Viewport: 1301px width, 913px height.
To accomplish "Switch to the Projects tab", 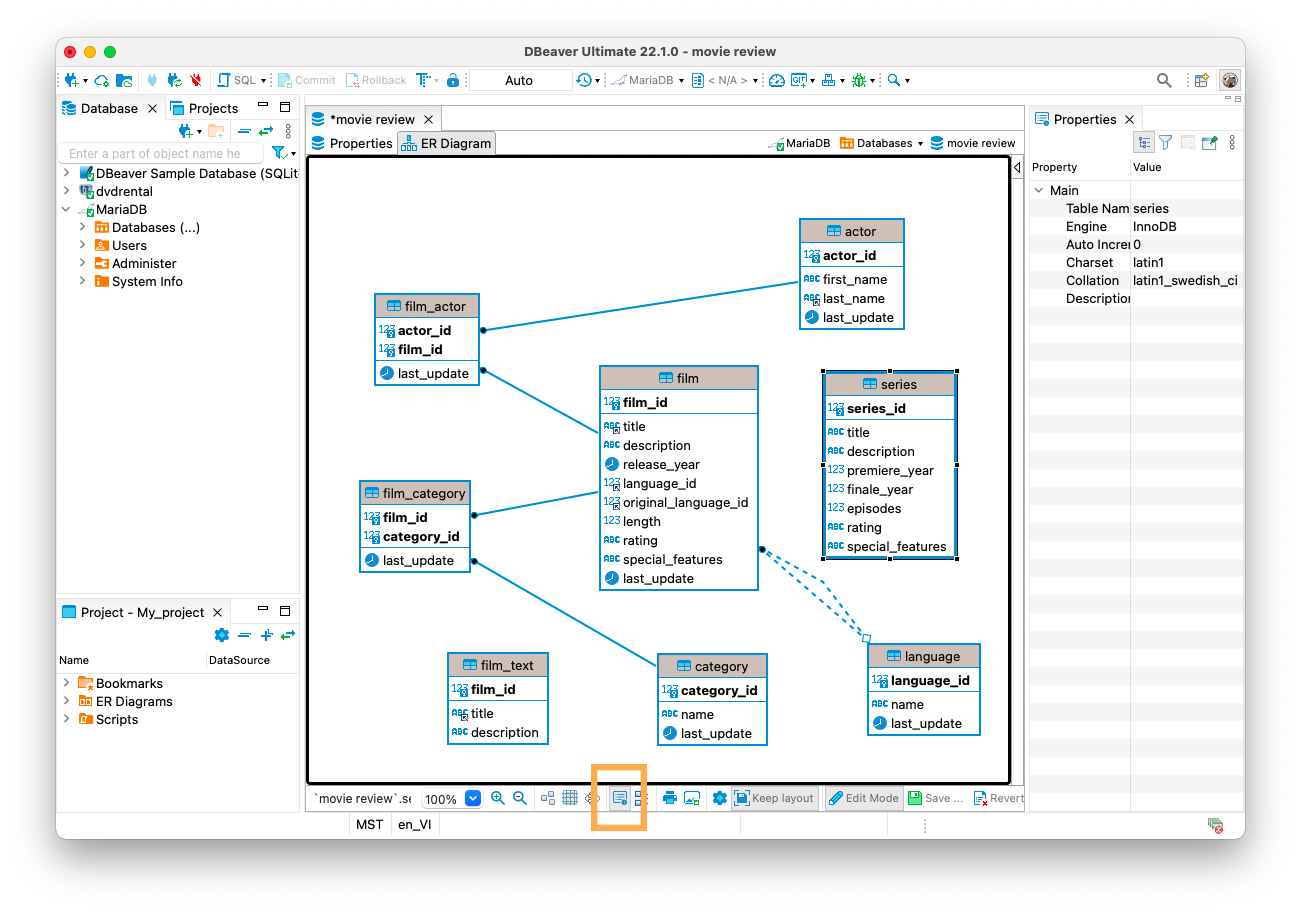I will 204,108.
